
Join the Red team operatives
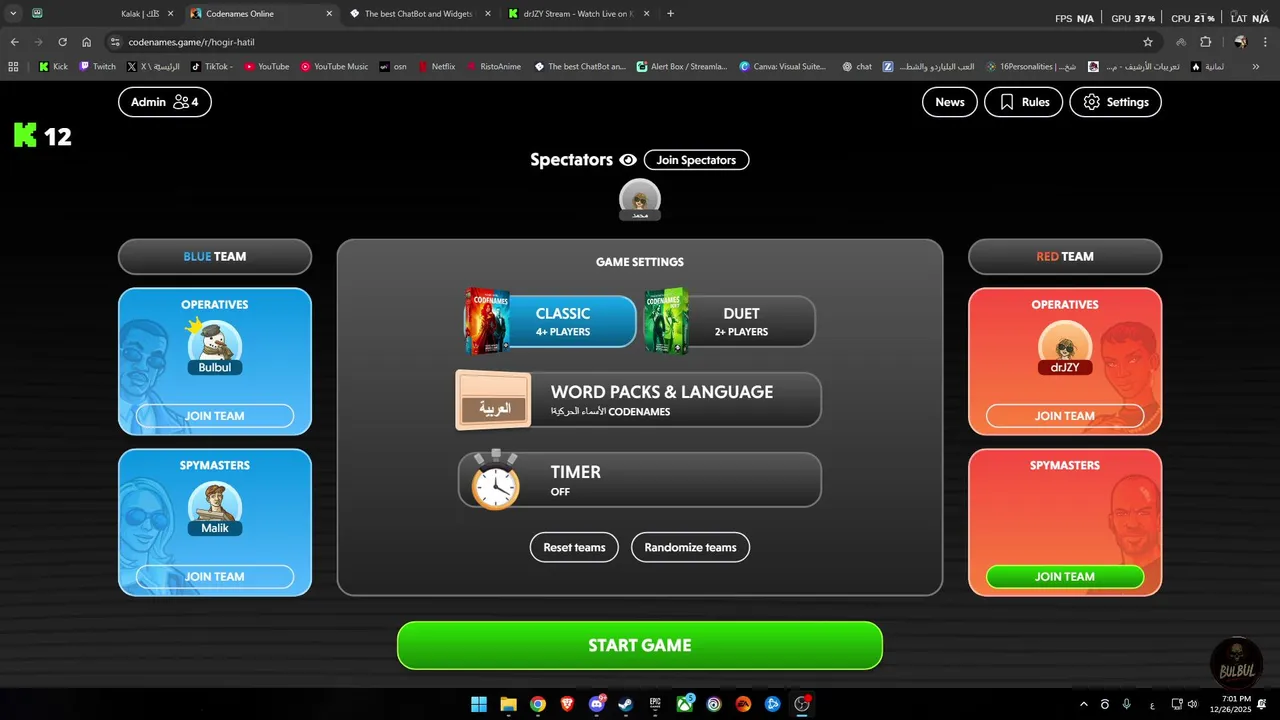pyautogui.click(x=1065, y=416)
